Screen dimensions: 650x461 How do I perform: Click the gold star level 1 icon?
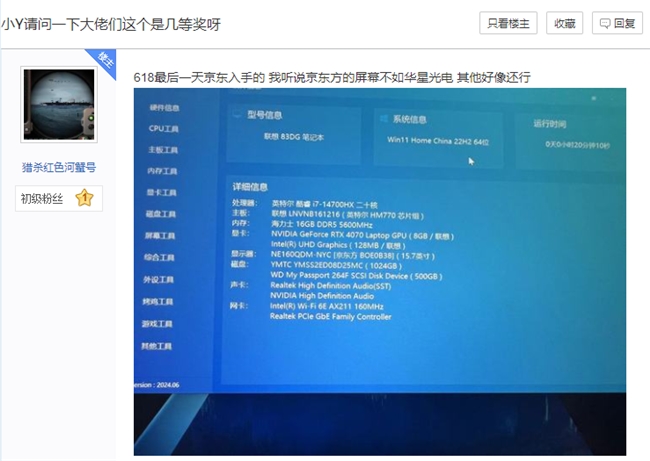click(x=84, y=198)
